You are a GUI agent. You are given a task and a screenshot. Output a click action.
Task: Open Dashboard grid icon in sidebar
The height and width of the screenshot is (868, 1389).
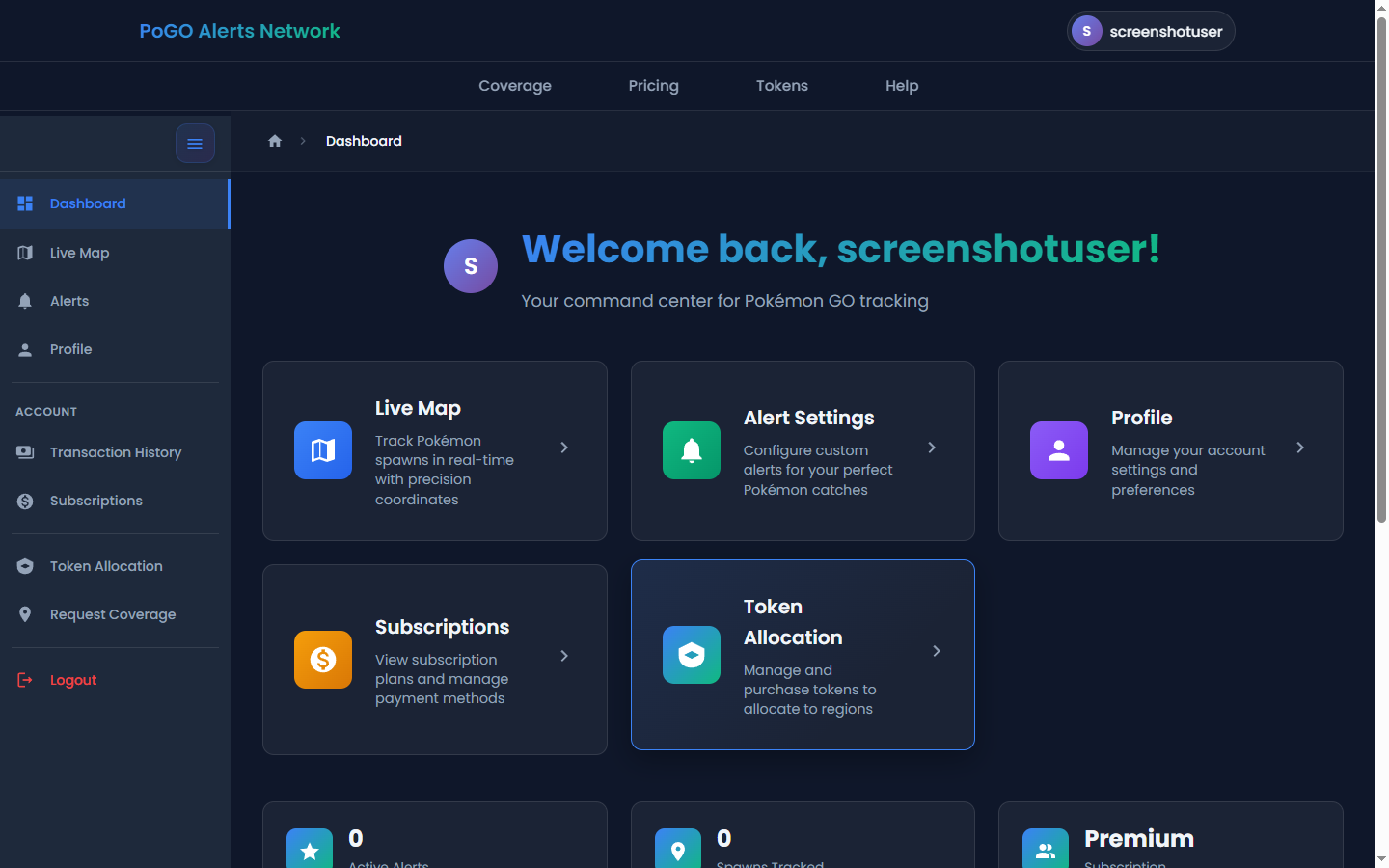[x=25, y=203]
